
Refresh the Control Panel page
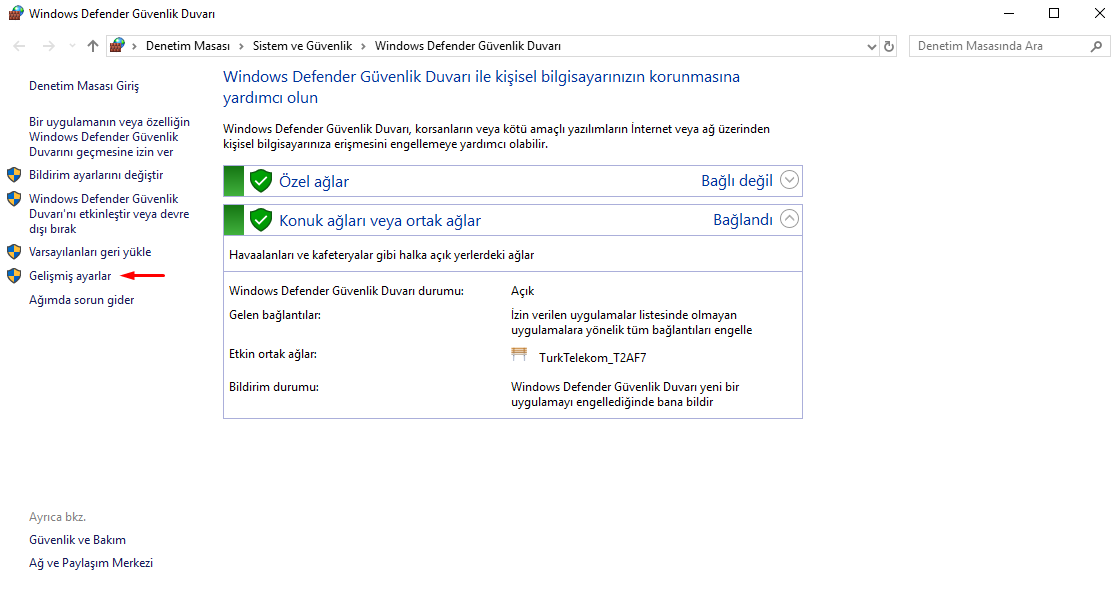(x=889, y=46)
